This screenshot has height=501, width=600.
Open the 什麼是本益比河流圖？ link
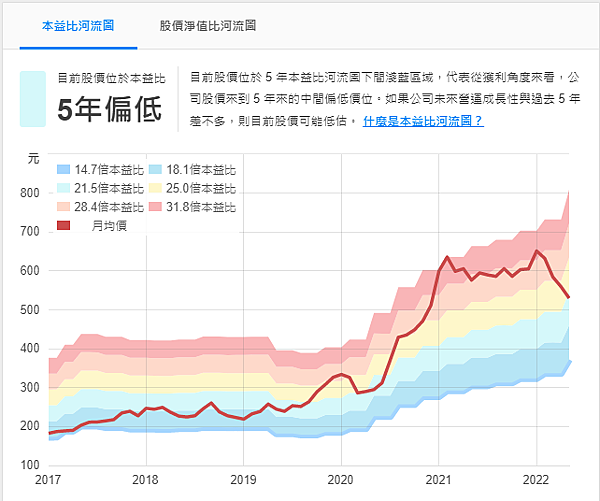pyautogui.click(x=423, y=120)
